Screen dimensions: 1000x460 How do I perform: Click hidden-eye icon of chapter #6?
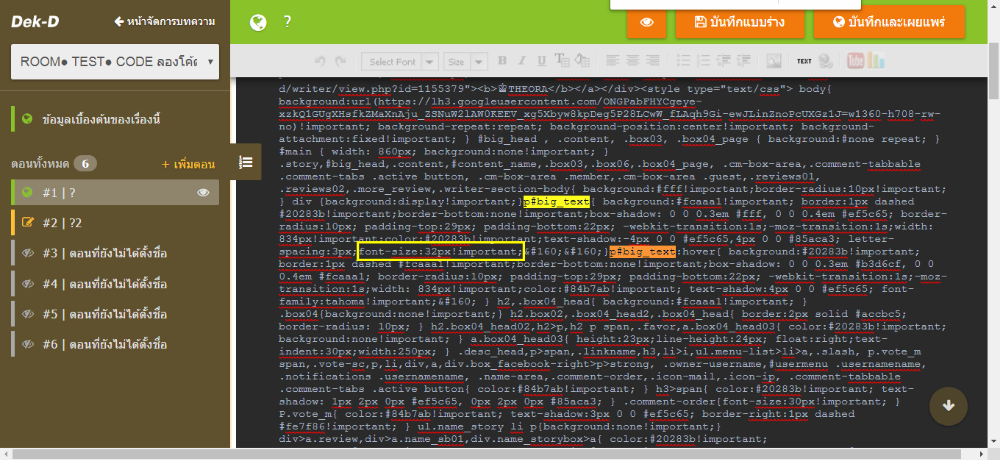27,345
